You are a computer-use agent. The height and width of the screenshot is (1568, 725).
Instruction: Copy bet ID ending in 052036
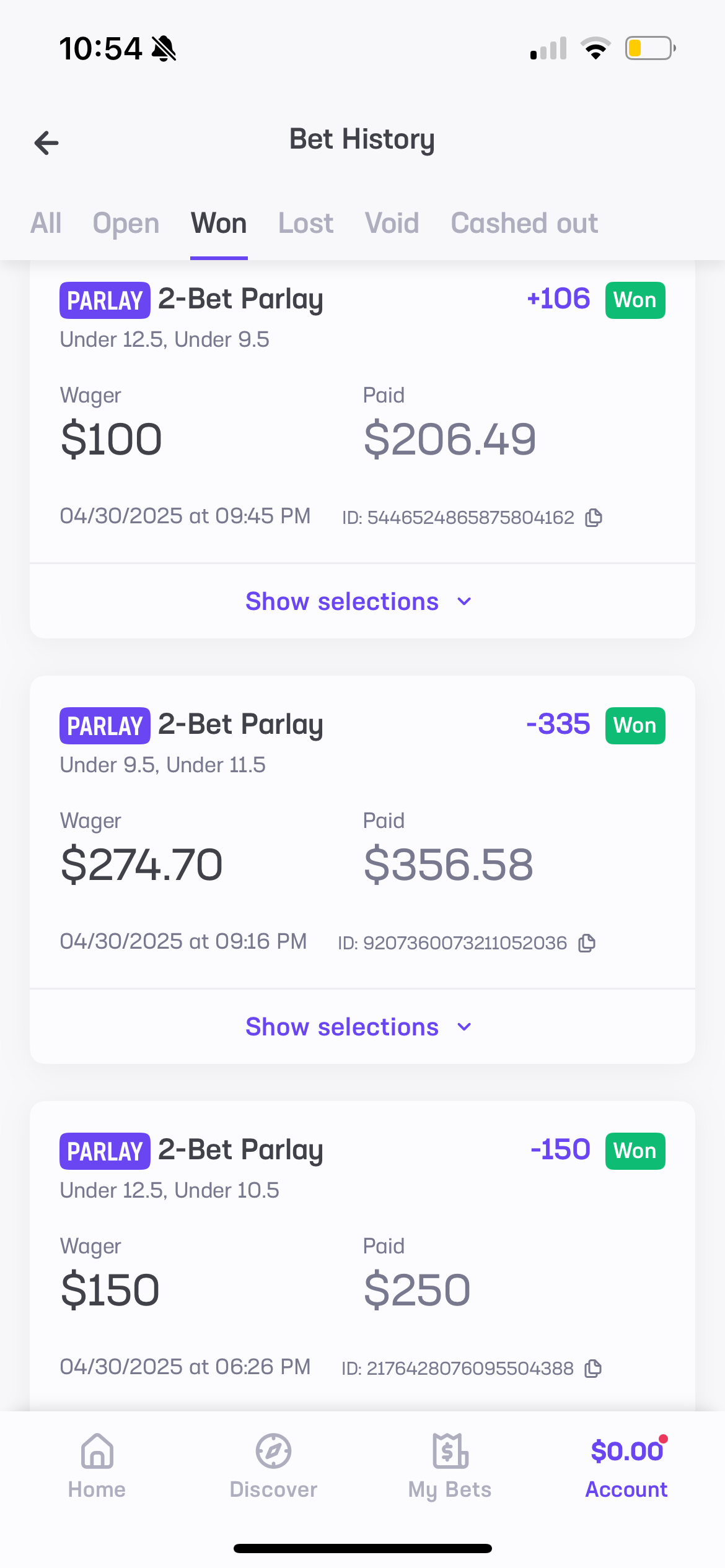click(587, 943)
